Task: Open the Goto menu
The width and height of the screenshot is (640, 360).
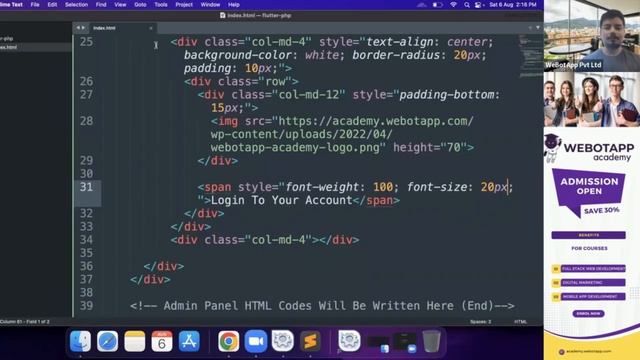Action: (x=140, y=5)
